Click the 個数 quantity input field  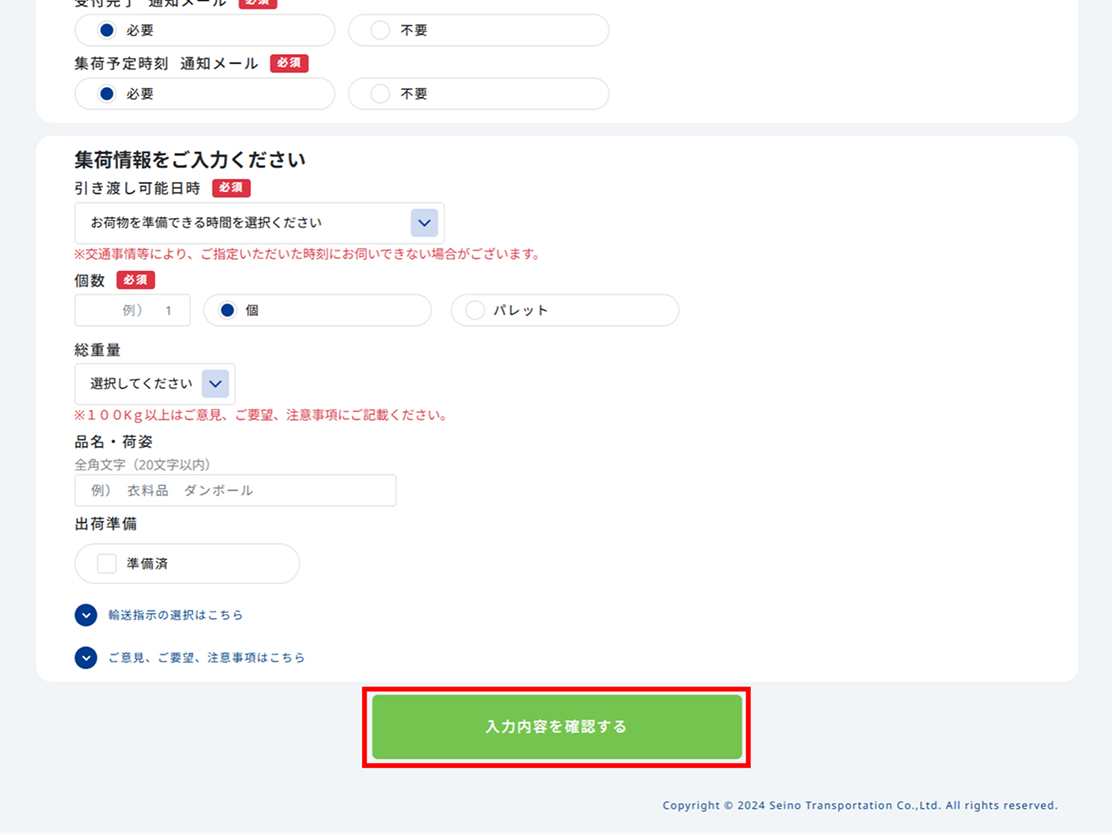tap(133, 310)
